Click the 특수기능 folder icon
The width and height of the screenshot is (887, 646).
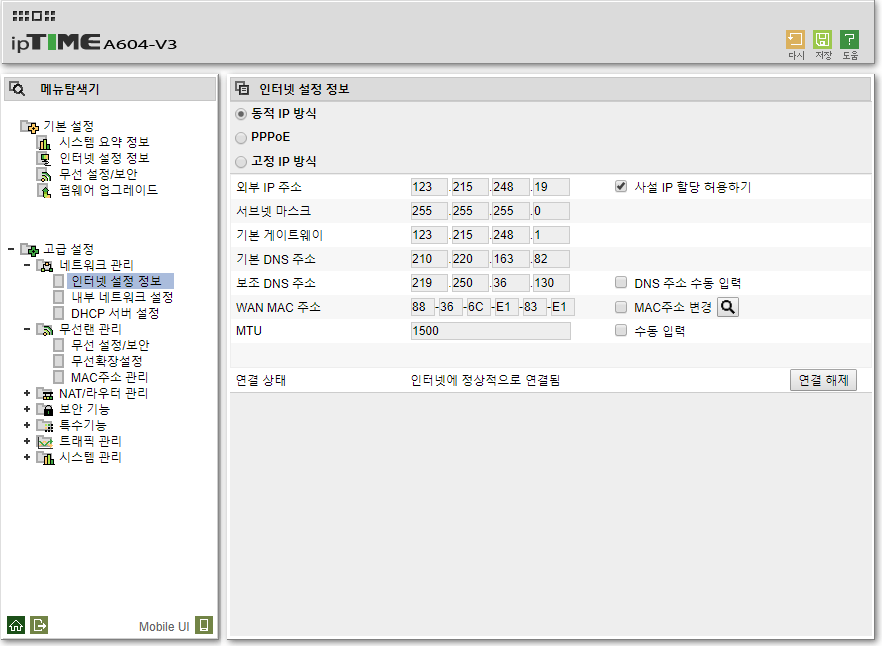point(45,425)
